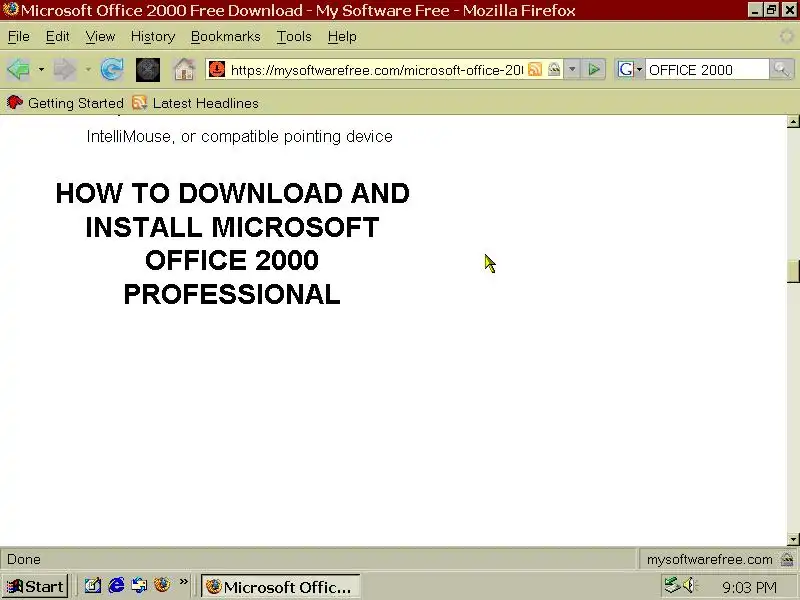Image resolution: width=800 pixels, height=600 pixels.
Task: Click the volume speaker tray icon
Action: 690,585
